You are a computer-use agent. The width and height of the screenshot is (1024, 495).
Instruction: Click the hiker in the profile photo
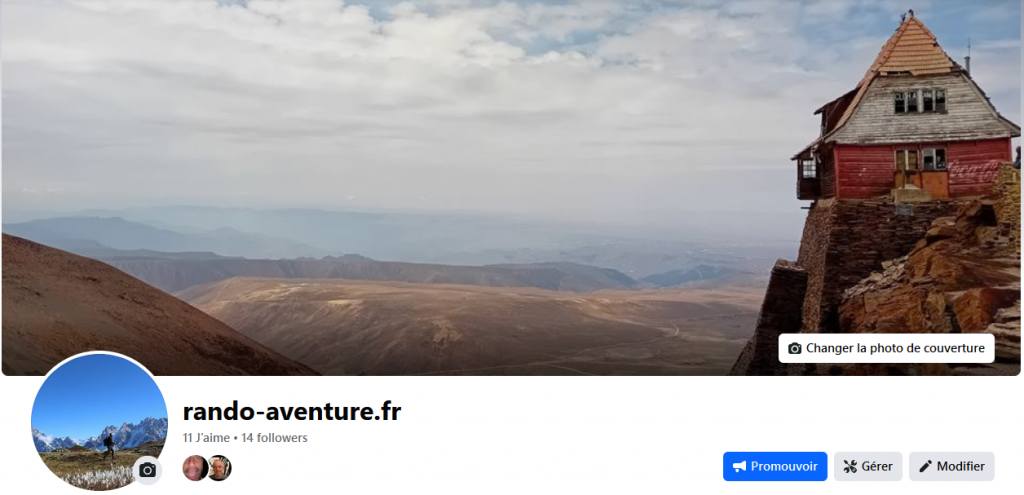(108, 446)
